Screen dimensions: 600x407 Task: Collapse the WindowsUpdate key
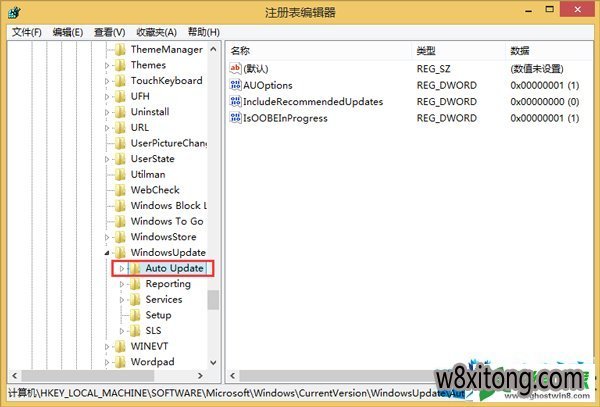pyautogui.click(x=107, y=253)
